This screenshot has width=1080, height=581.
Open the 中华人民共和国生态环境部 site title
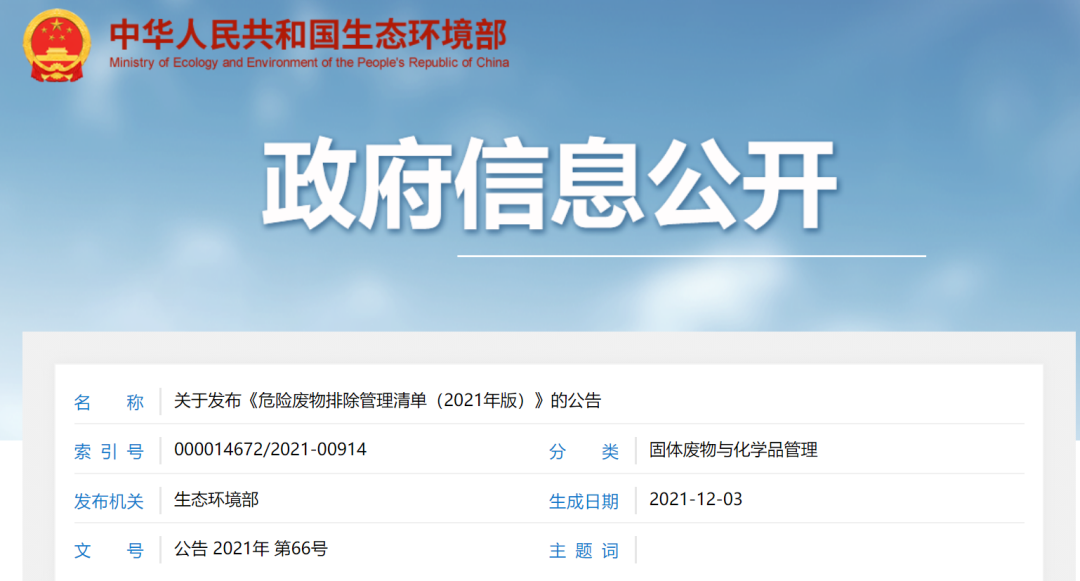pos(308,34)
